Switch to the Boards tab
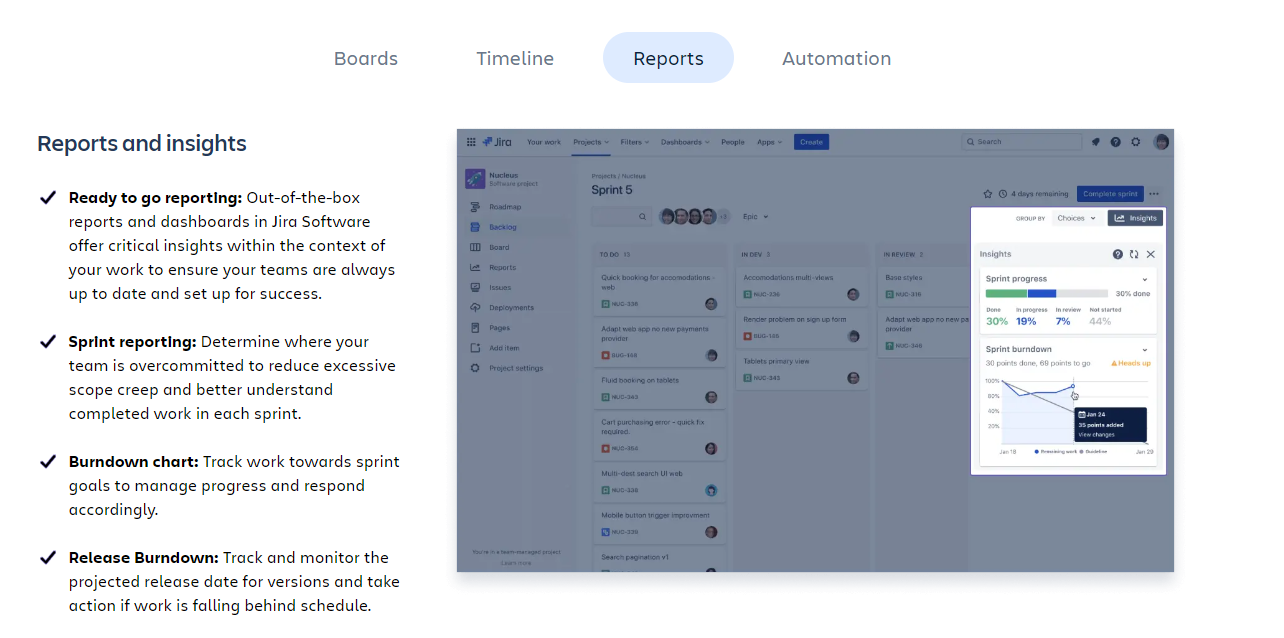This screenshot has height=638, width=1284. (x=366, y=58)
